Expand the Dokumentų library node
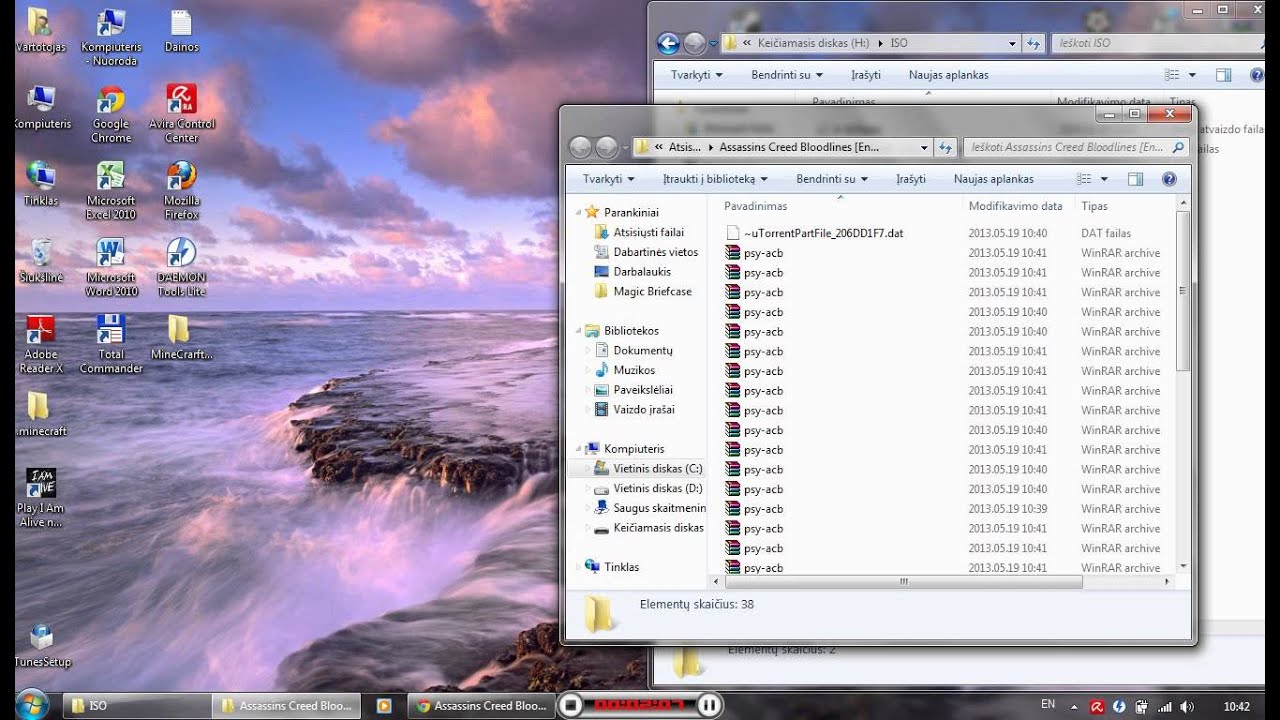This screenshot has width=1280, height=720. pos(588,350)
